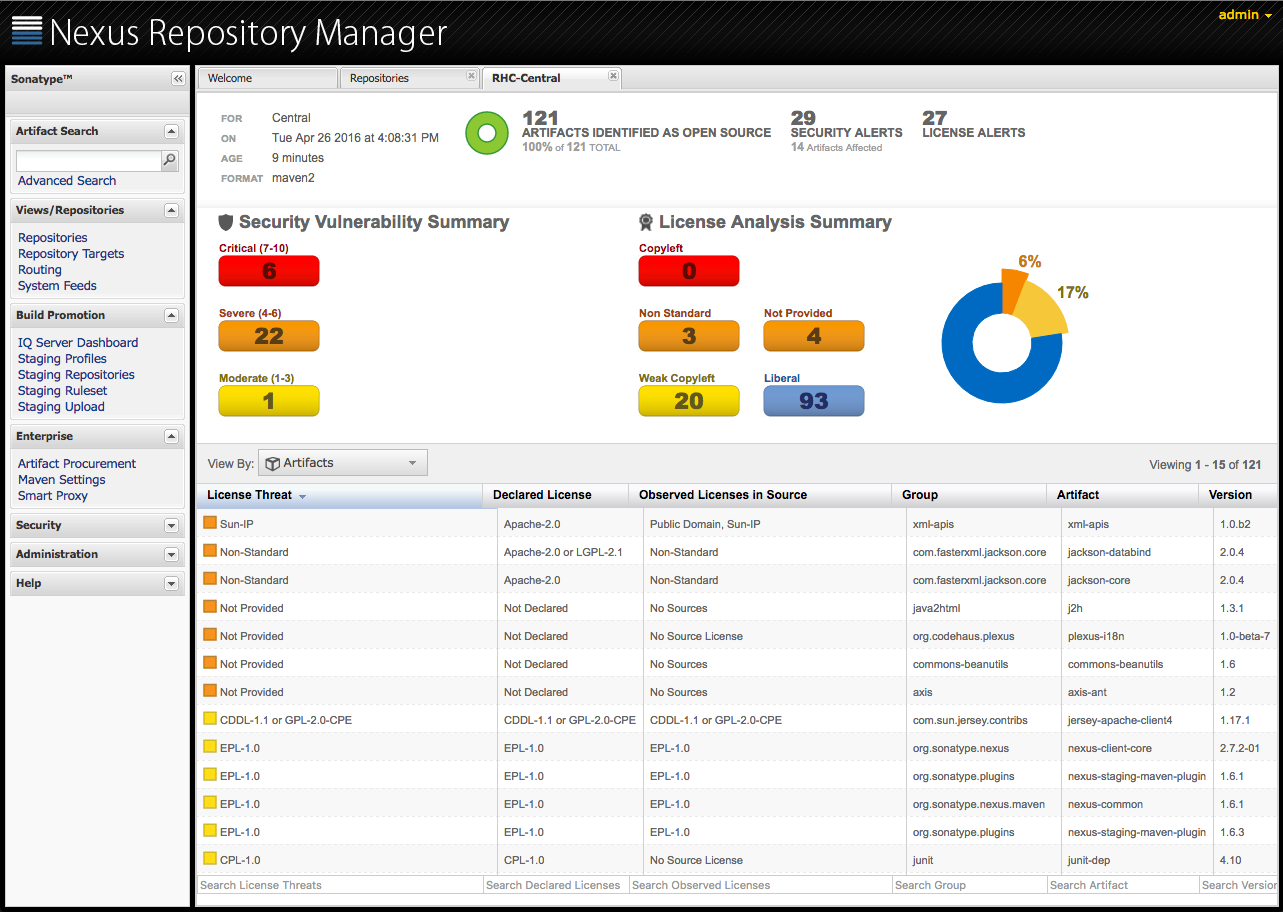
Task: Sort by Group column header
Action: click(x=969, y=495)
